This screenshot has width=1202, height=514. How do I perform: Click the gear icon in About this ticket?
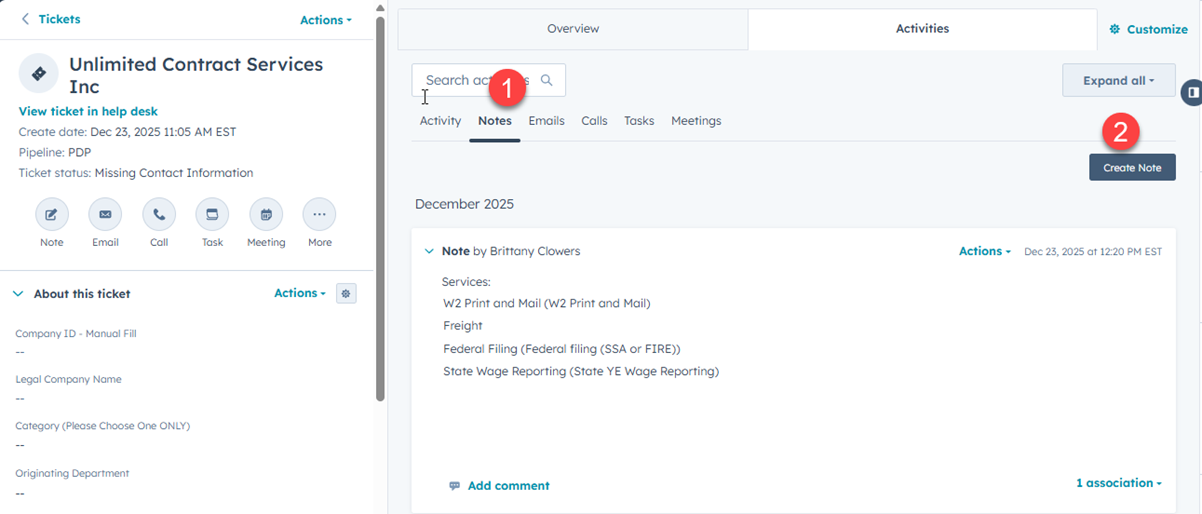tap(346, 294)
